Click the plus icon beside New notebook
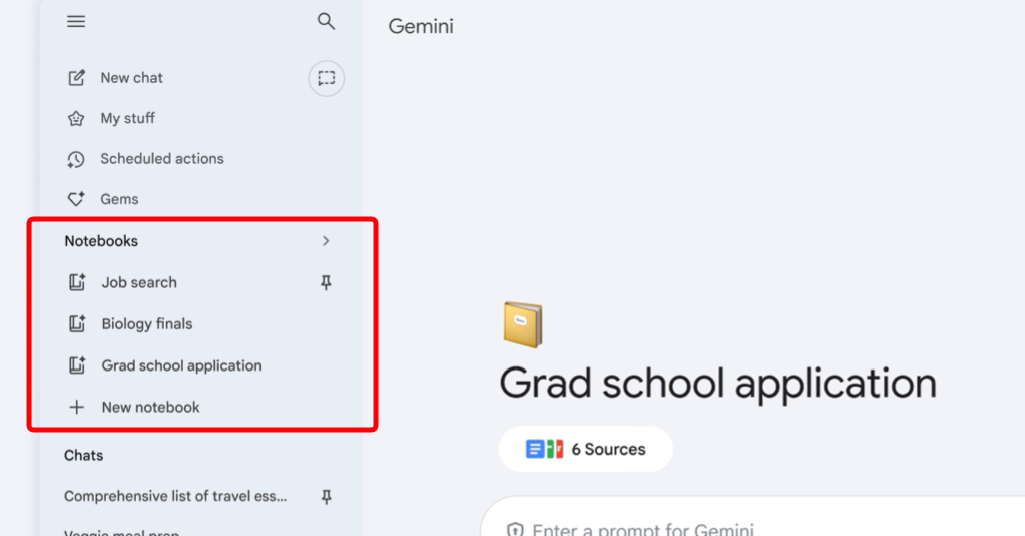1025x536 pixels. pyautogui.click(x=76, y=407)
